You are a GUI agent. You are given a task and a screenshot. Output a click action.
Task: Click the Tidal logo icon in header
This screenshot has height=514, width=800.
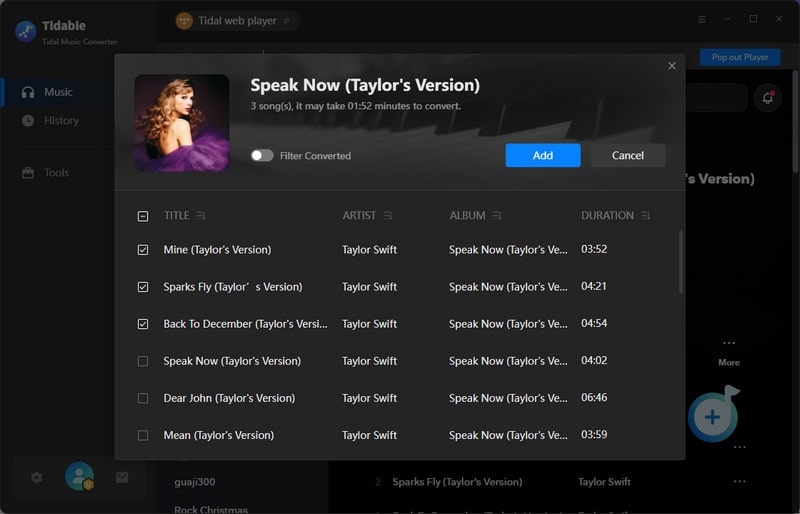point(184,20)
